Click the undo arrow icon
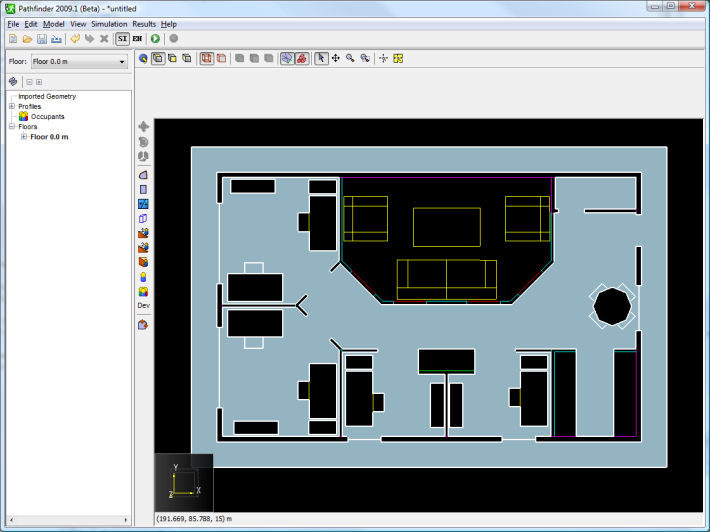Viewport: 710px width, 532px height. (x=75, y=39)
